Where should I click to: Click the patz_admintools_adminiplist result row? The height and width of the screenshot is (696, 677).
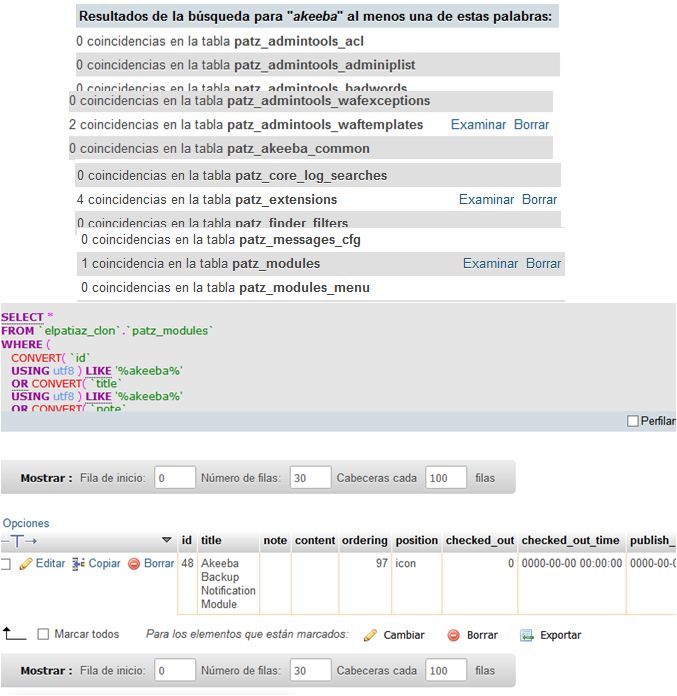tap(317, 65)
